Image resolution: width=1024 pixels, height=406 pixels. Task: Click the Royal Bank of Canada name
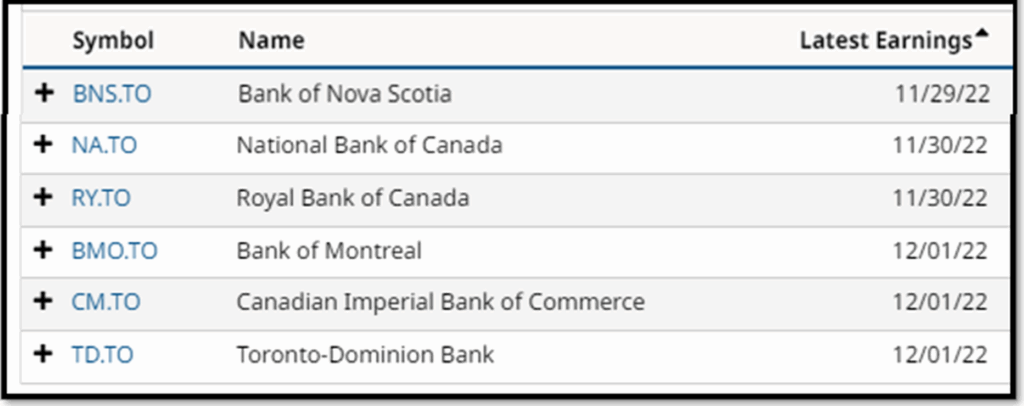352,198
